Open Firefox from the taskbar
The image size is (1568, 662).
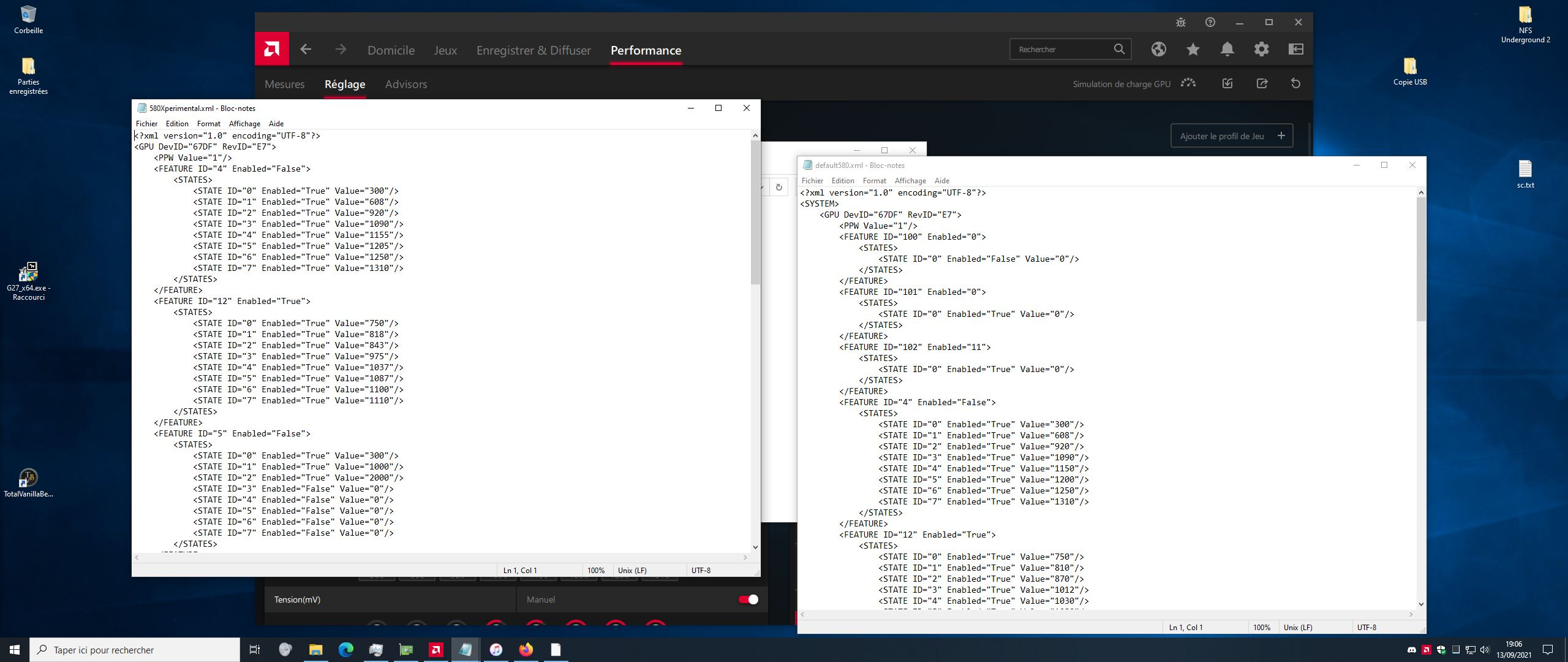526,650
